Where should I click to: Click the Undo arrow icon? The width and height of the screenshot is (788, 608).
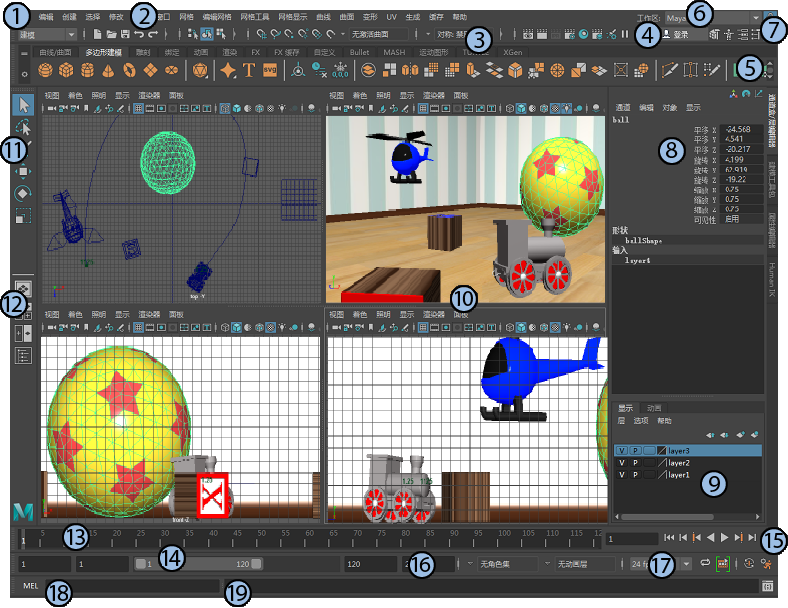click(139, 34)
